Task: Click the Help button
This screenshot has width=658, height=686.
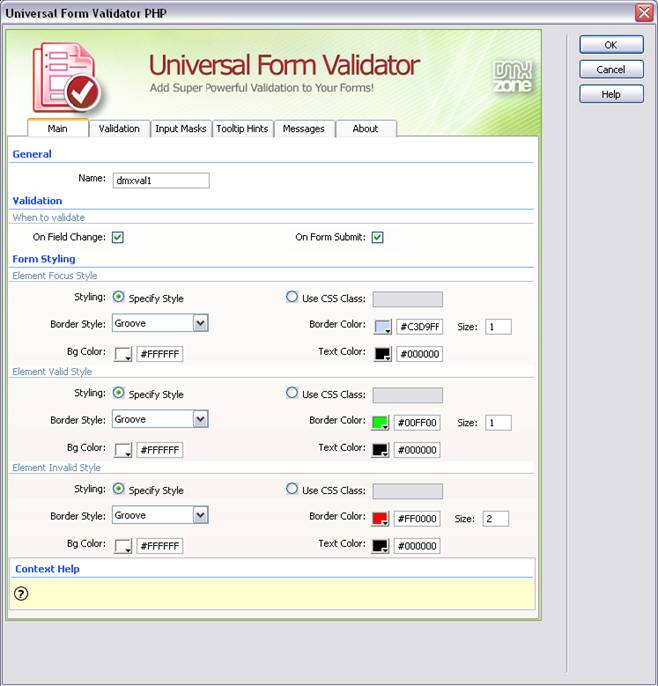Action: coord(611,94)
